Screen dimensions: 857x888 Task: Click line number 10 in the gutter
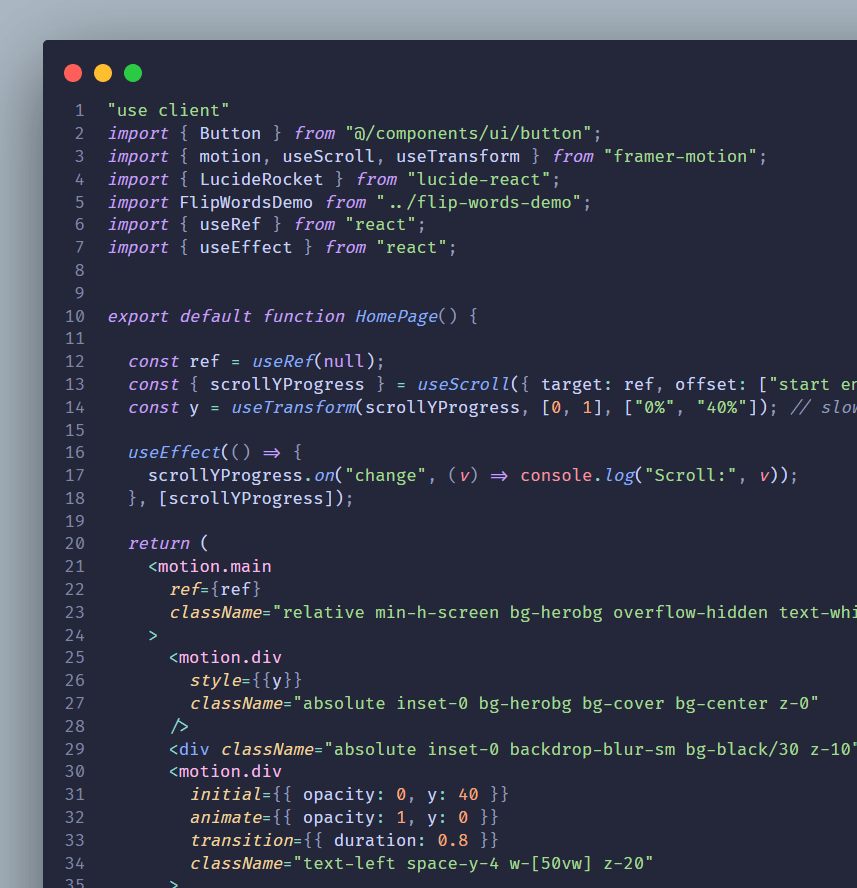point(75,316)
